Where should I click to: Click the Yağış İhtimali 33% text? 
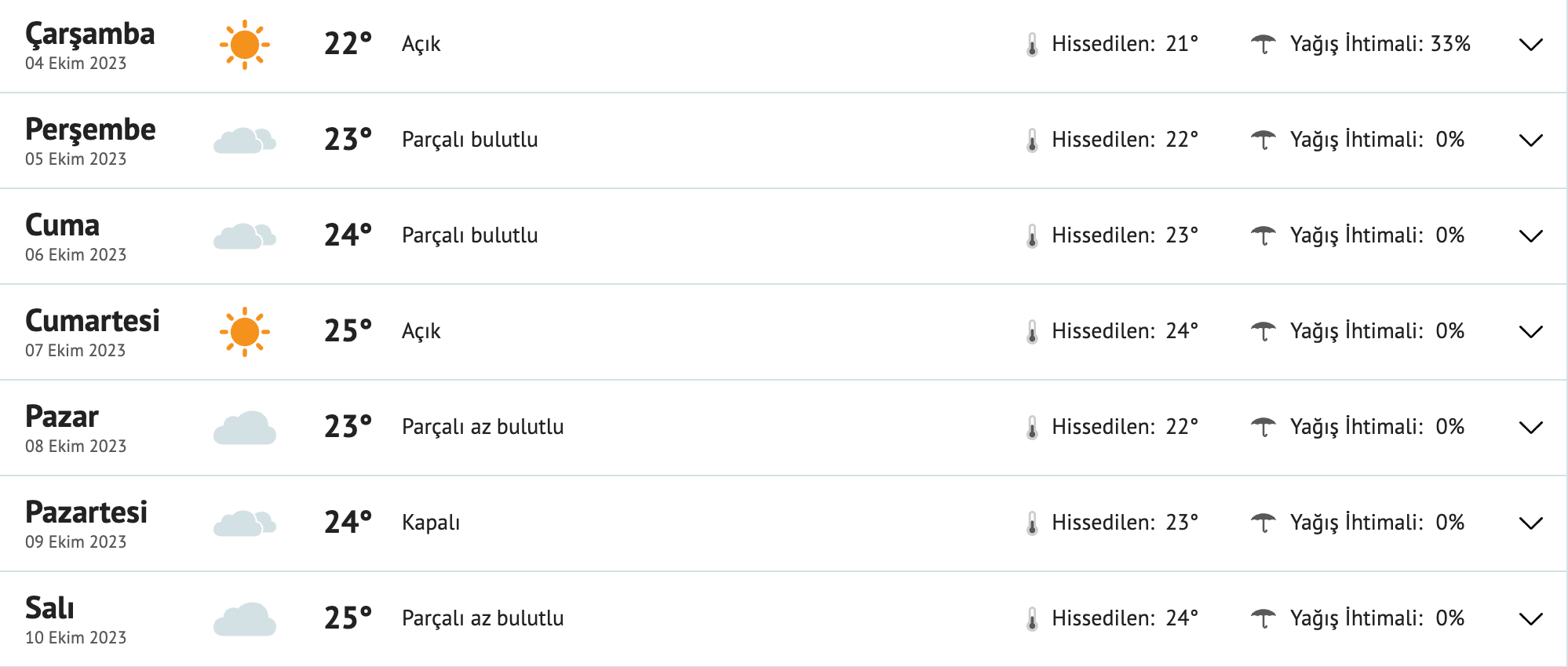point(1380,44)
